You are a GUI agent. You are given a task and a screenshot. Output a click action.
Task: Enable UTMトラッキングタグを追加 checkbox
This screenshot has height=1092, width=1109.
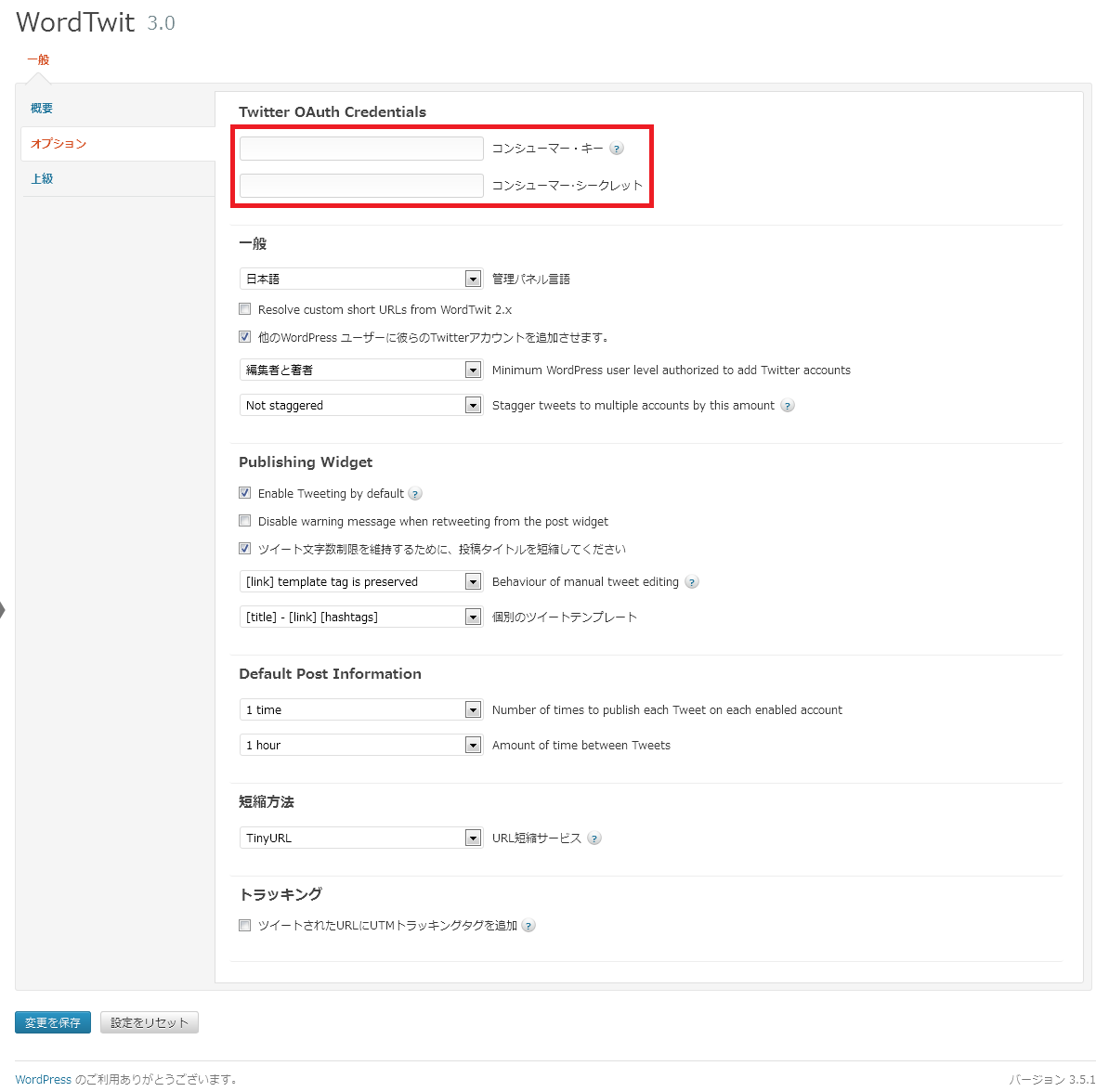pos(244,925)
